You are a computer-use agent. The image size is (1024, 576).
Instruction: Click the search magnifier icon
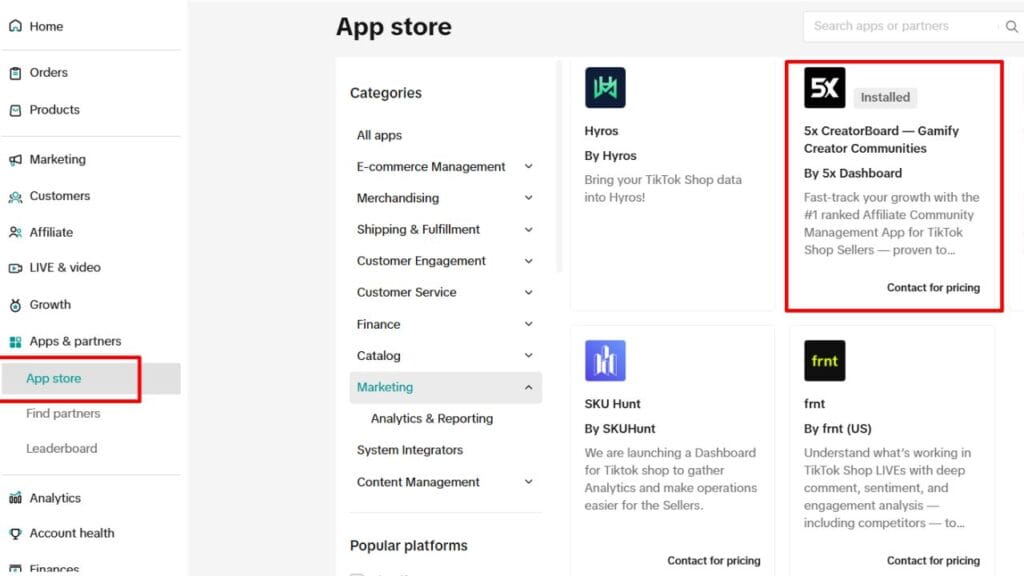click(x=1011, y=27)
